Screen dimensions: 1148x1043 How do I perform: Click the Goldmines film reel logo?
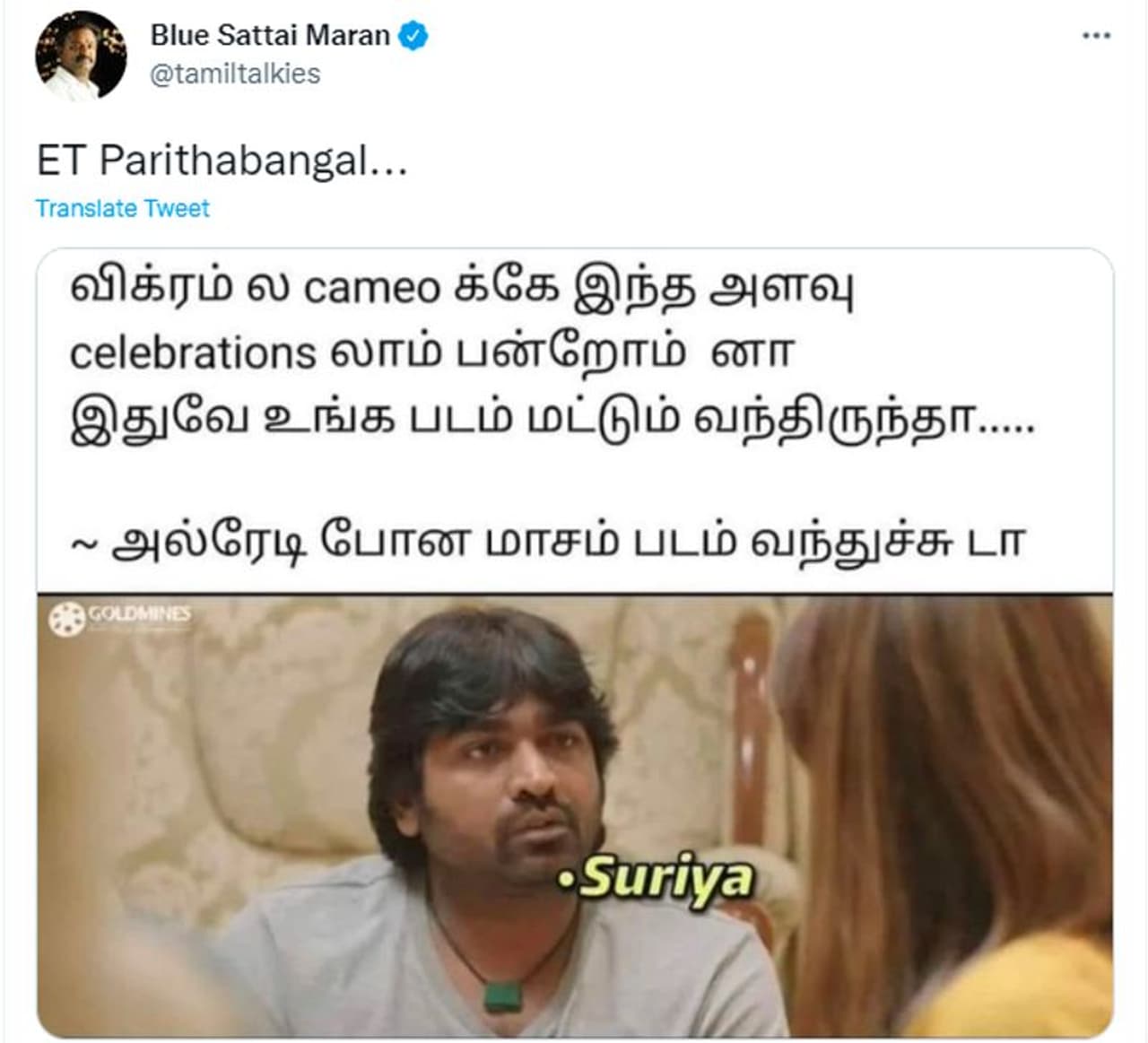(x=66, y=619)
